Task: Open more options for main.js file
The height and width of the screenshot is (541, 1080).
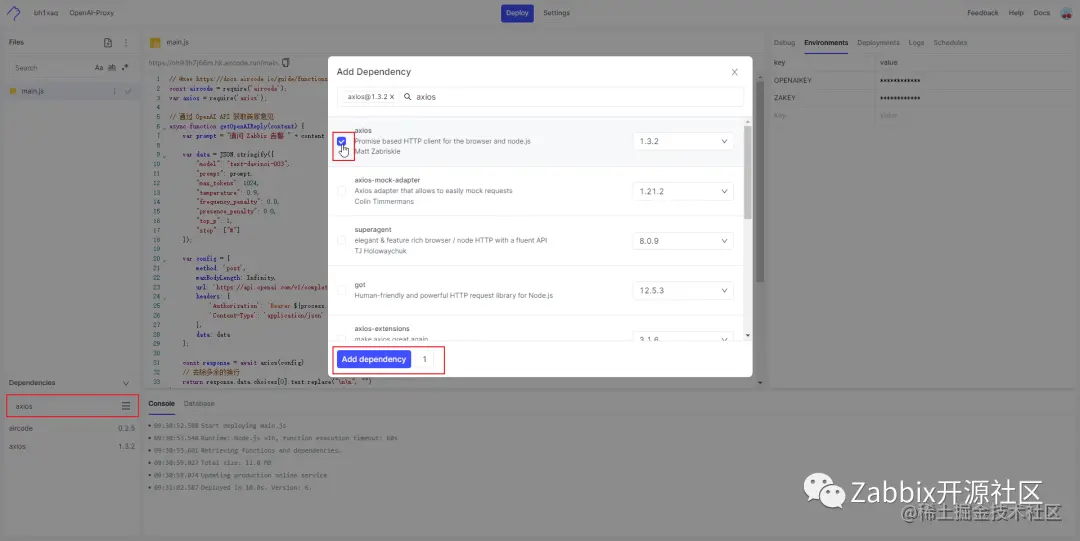Action: [x=114, y=91]
